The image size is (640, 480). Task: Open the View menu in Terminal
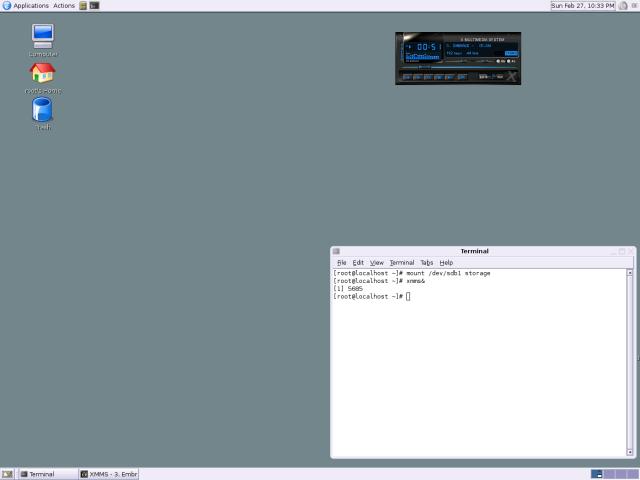coord(376,262)
